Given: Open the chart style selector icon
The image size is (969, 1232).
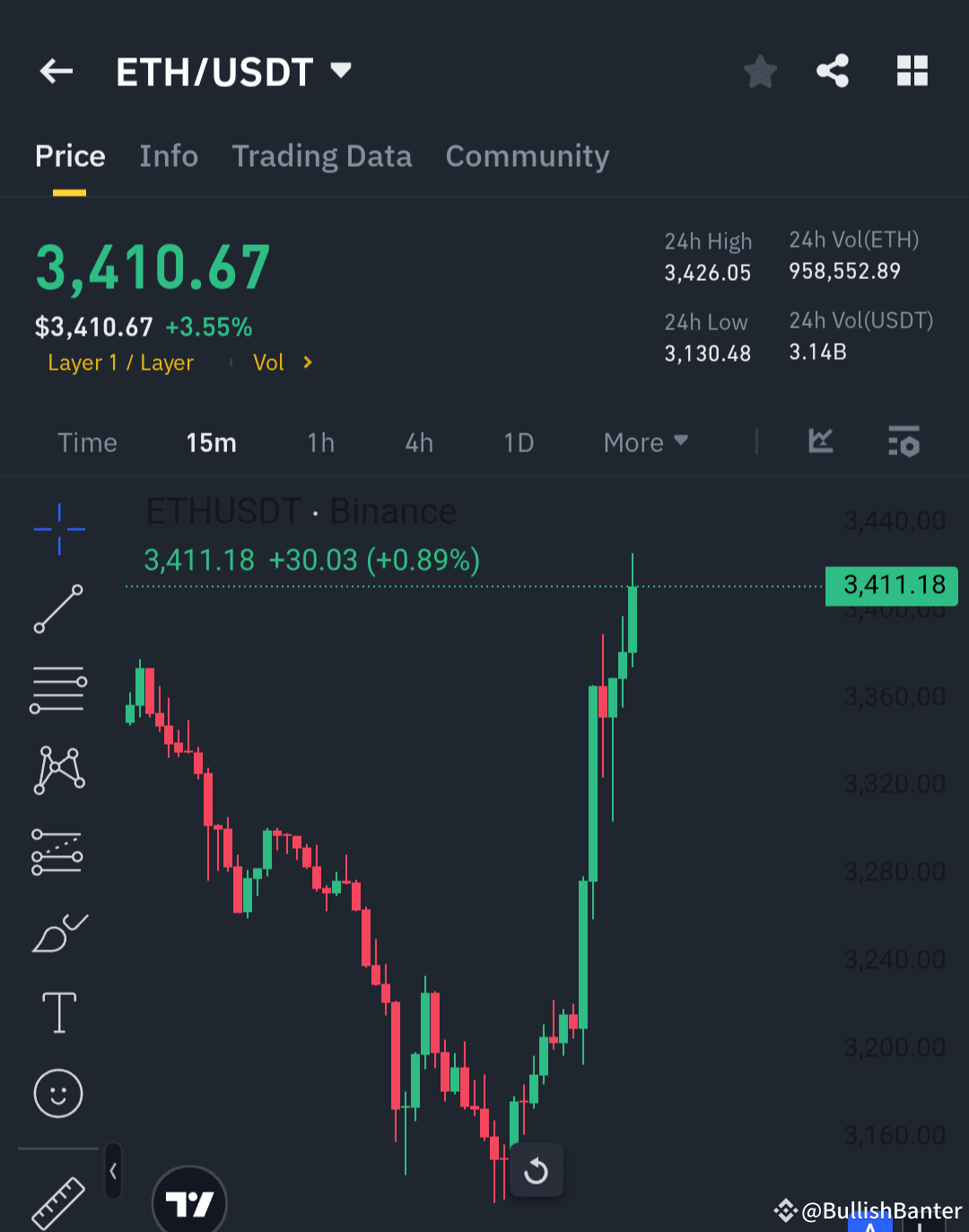Looking at the screenshot, I should [820, 441].
